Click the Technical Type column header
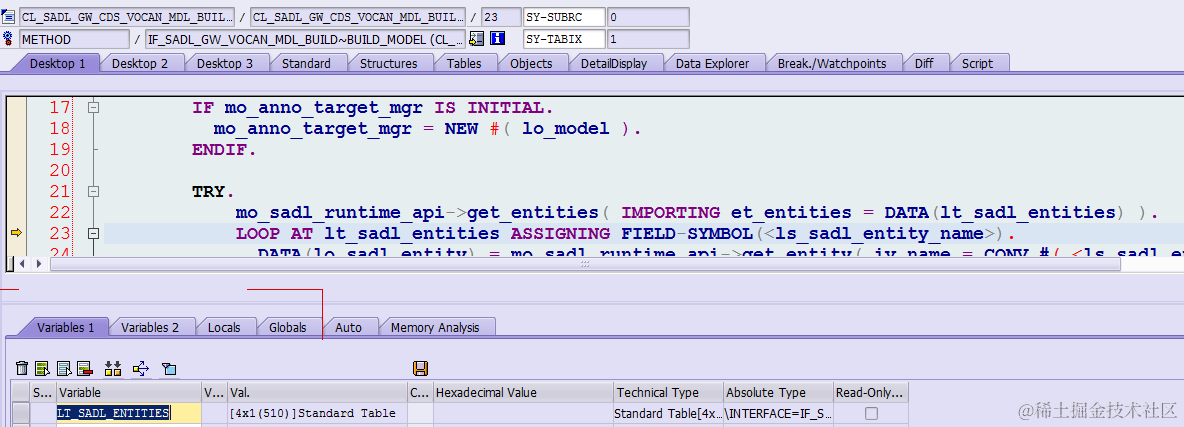This screenshot has height=427, width=1184. (668, 392)
